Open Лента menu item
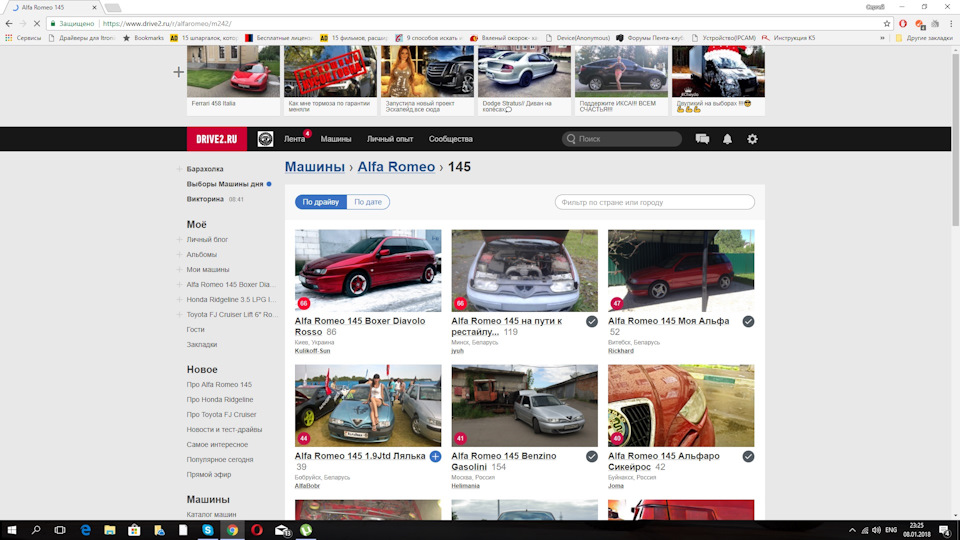The image size is (960, 540). [294, 139]
